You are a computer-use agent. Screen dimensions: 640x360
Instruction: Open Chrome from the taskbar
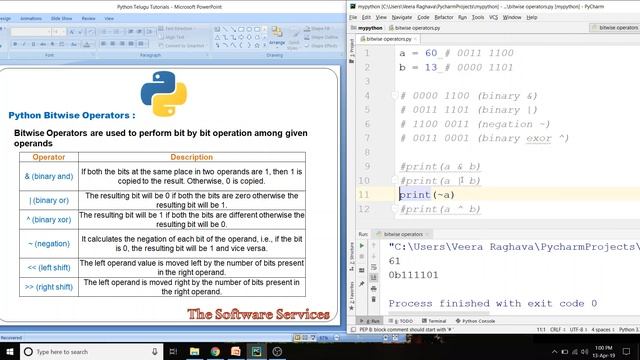pyautogui.click(x=215, y=351)
